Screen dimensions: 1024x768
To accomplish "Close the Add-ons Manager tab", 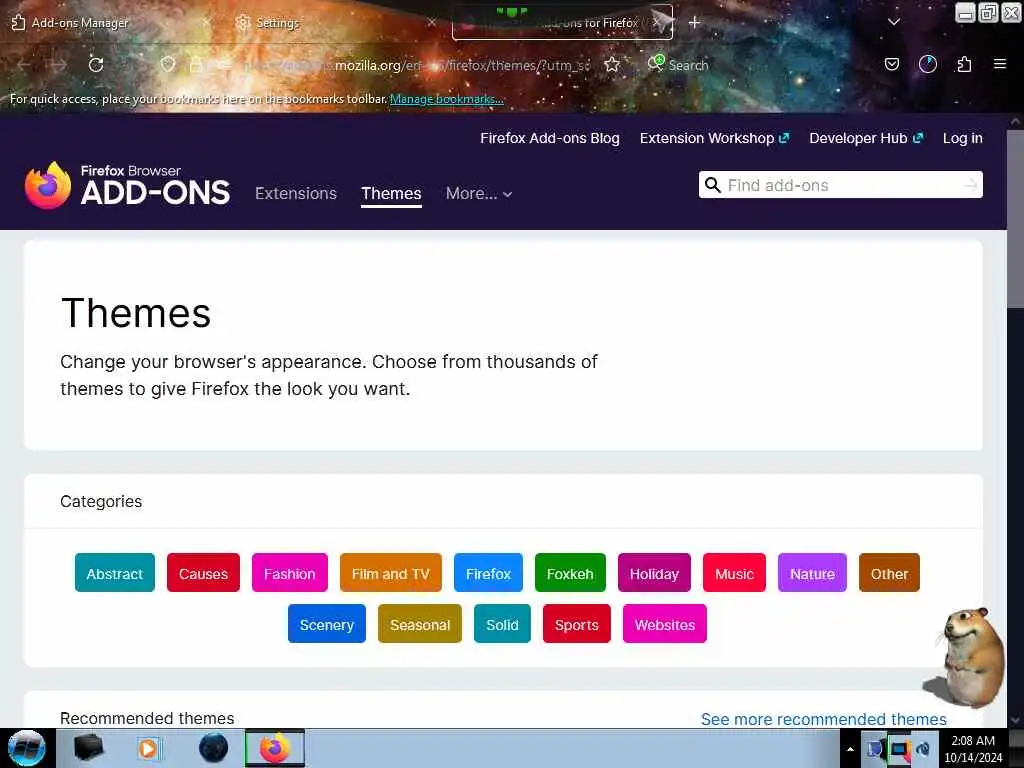I will tap(206, 22).
